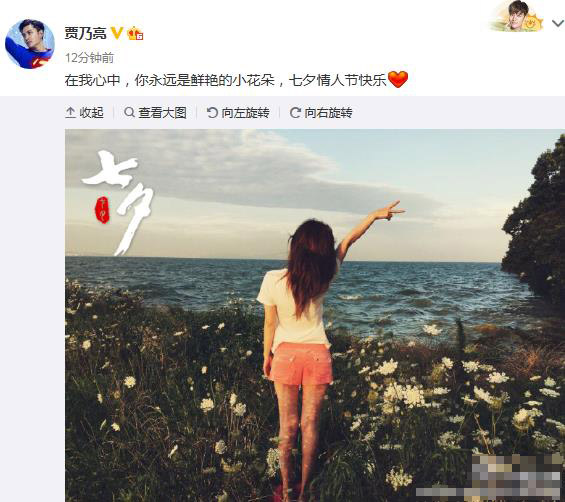
Task: Open the 12分钟前 timestamp link
Action: [x=89, y=58]
